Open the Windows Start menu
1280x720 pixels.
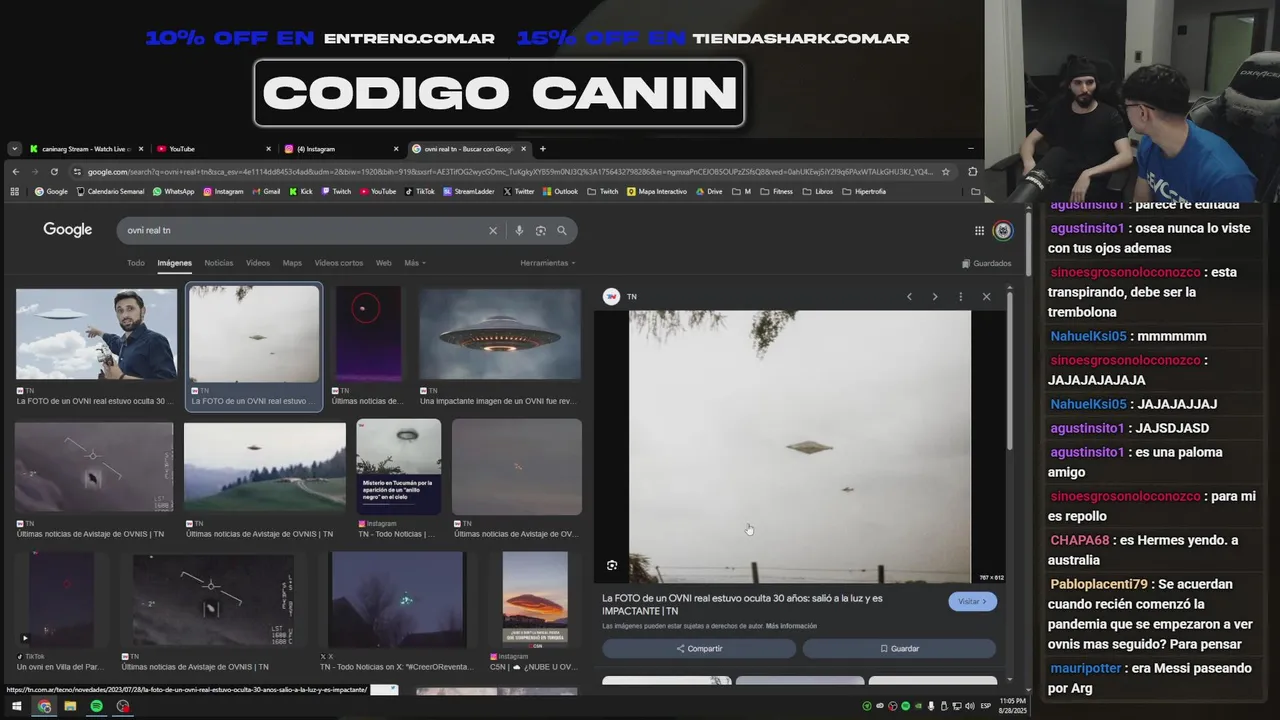click(17, 706)
